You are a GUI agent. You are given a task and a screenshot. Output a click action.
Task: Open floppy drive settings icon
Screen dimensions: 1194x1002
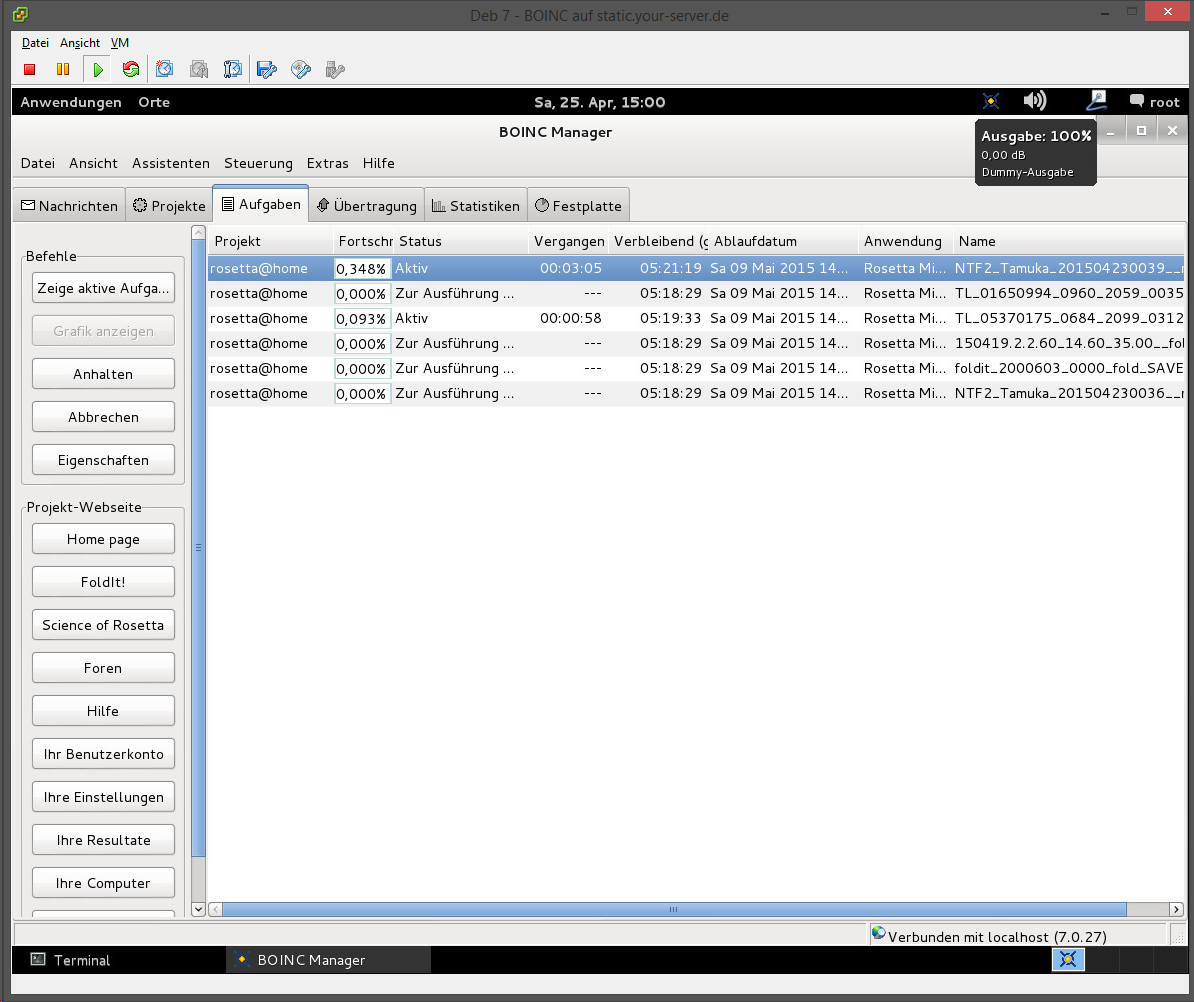click(267, 70)
